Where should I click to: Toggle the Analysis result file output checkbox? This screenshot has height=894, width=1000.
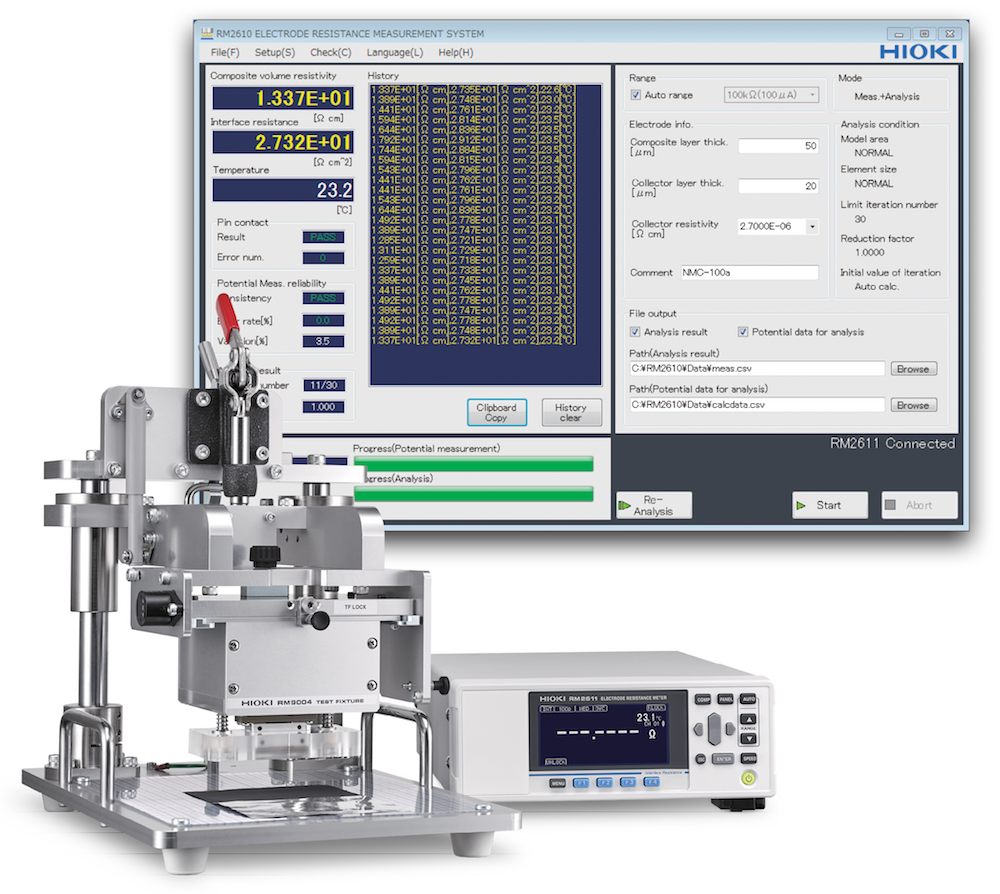point(636,332)
